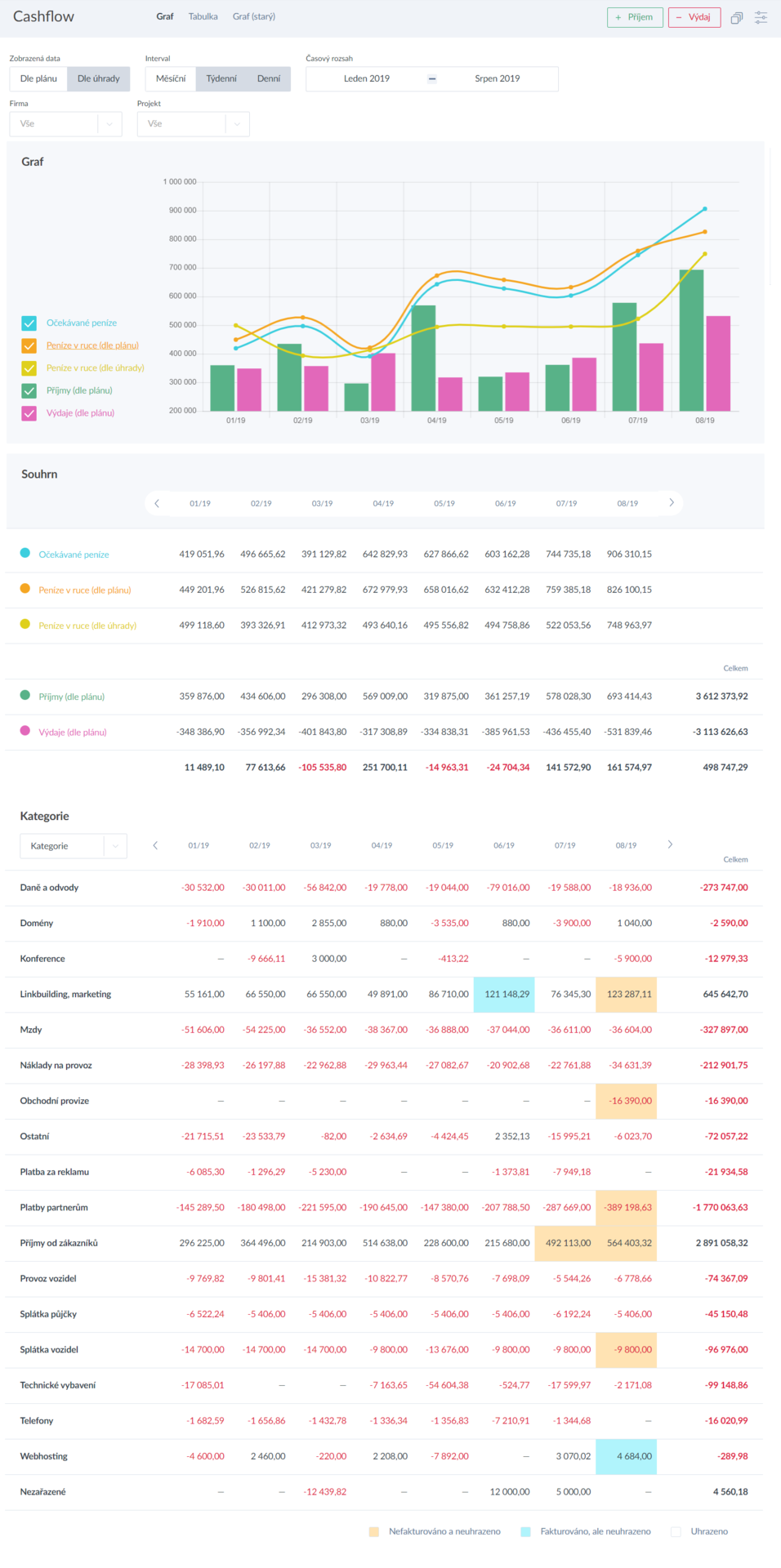
Task: Click the orange Nefakturováno a neuhrazeno legend swatch
Action: click(374, 1532)
